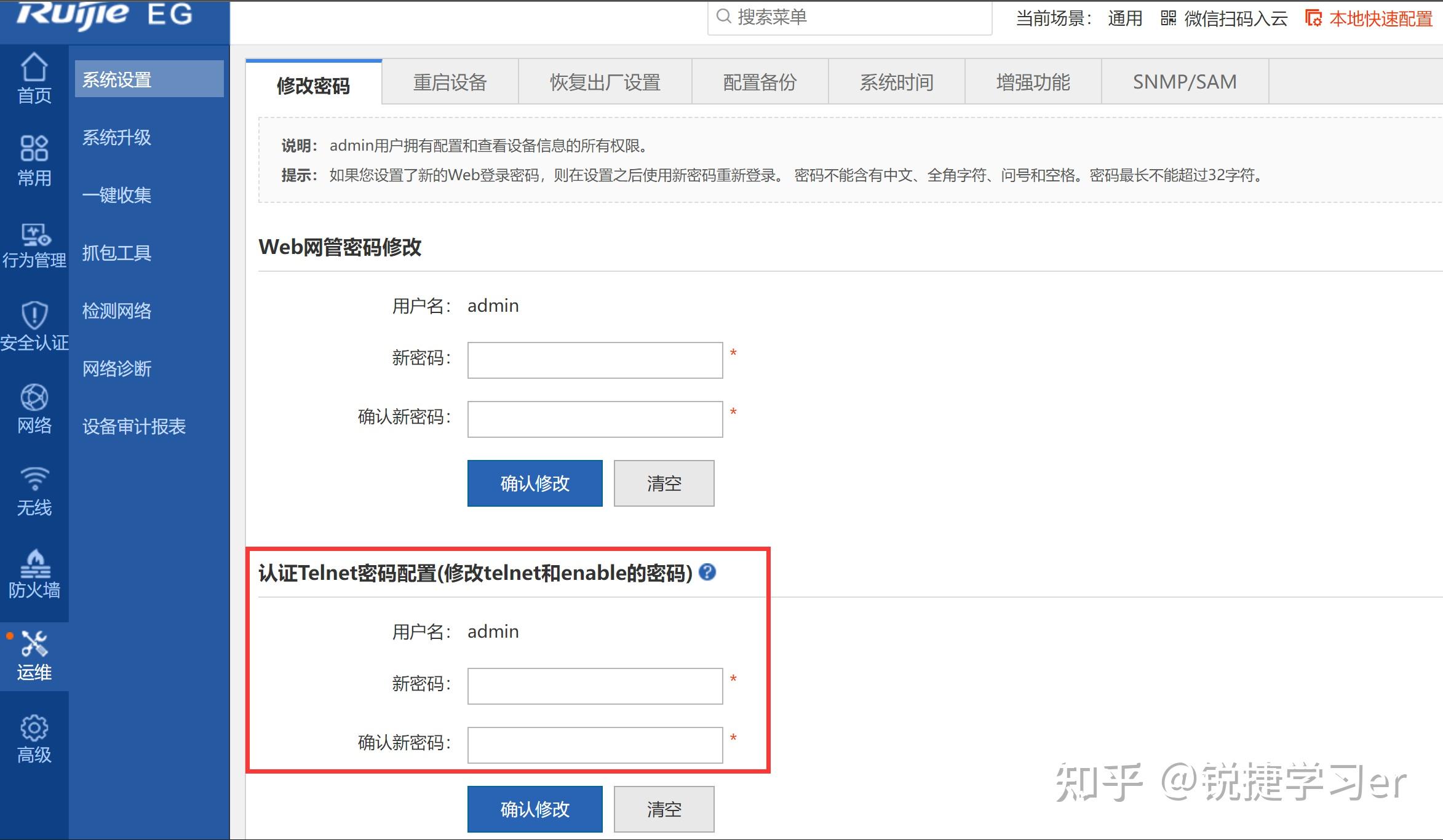This screenshot has height=840, width=1443.
Task: Click the 确认修改 confirm button
Action: (x=535, y=483)
